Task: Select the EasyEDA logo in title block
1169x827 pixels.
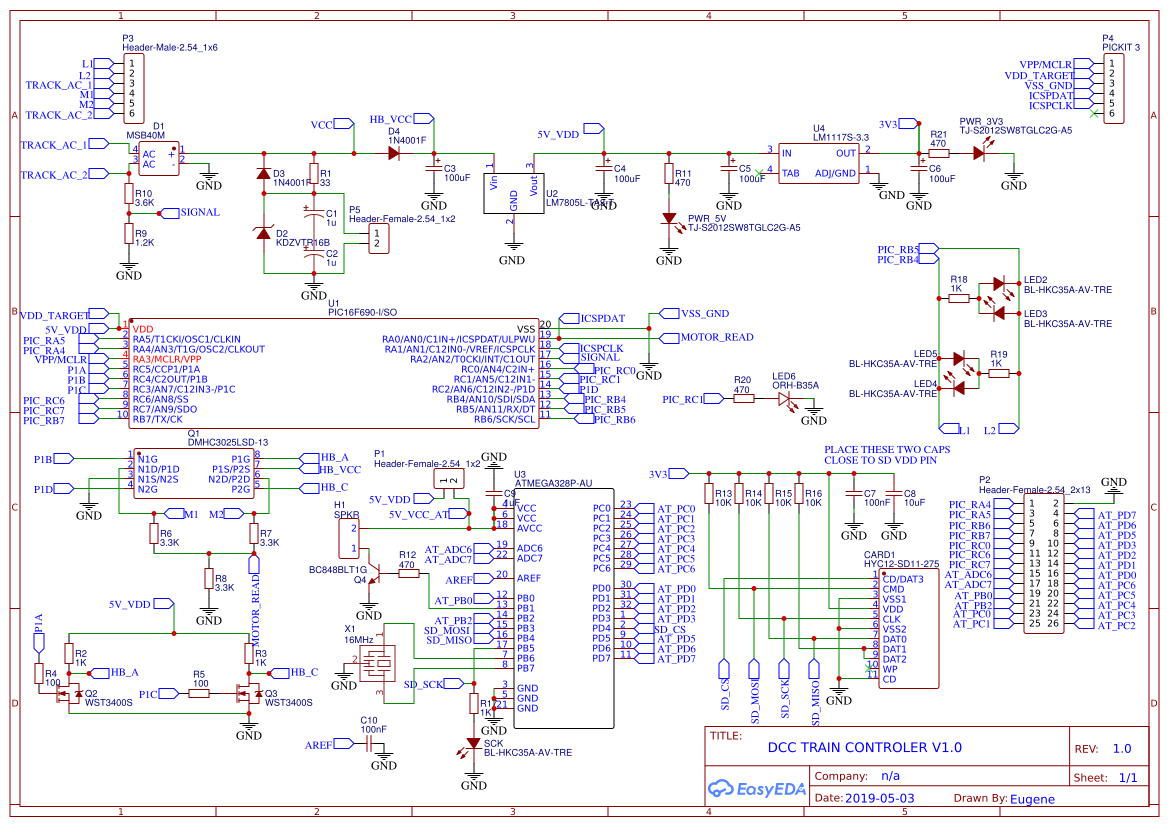Action: coord(755,789)
